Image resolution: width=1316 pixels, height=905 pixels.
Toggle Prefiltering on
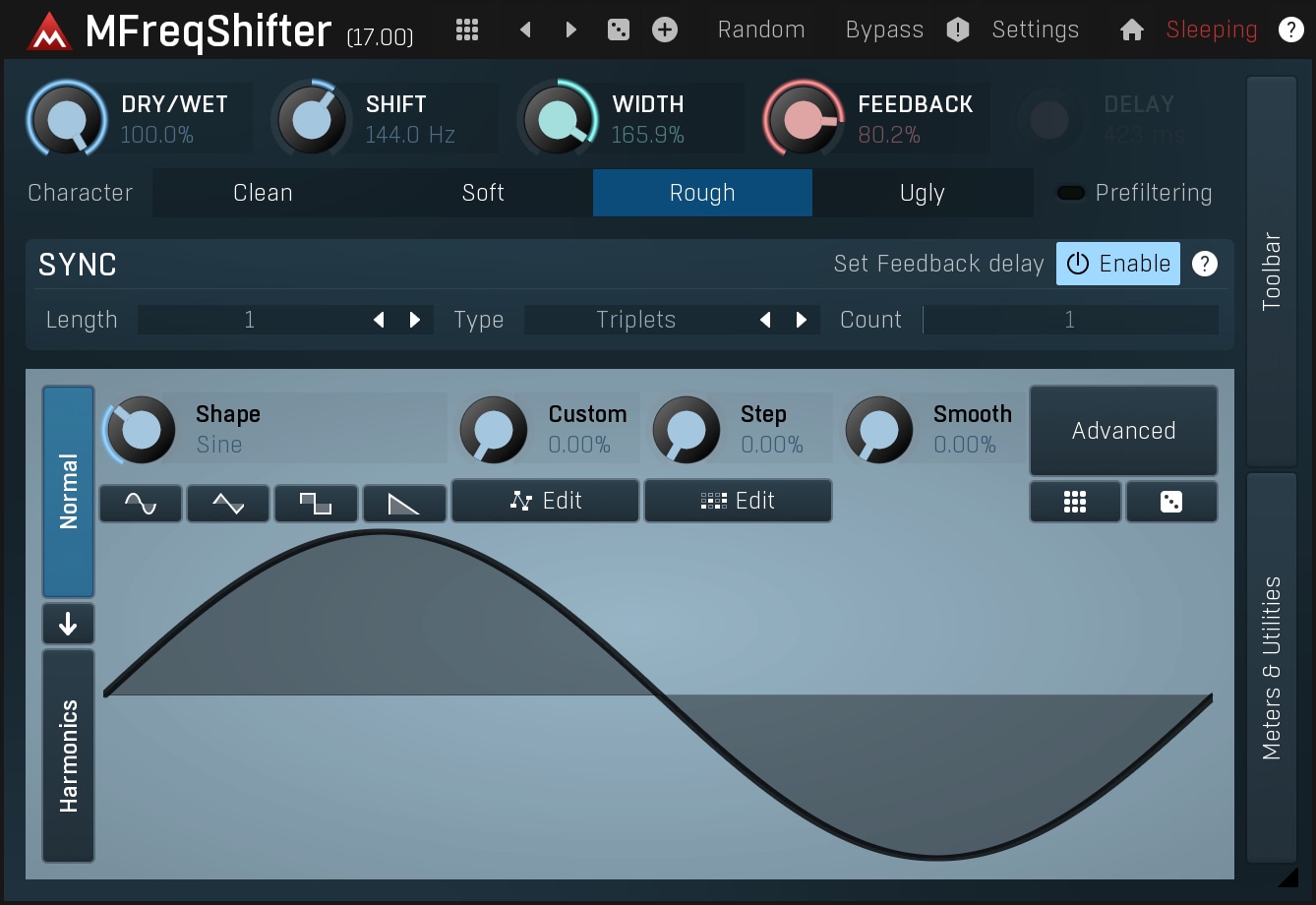[x=1070, y=193]
